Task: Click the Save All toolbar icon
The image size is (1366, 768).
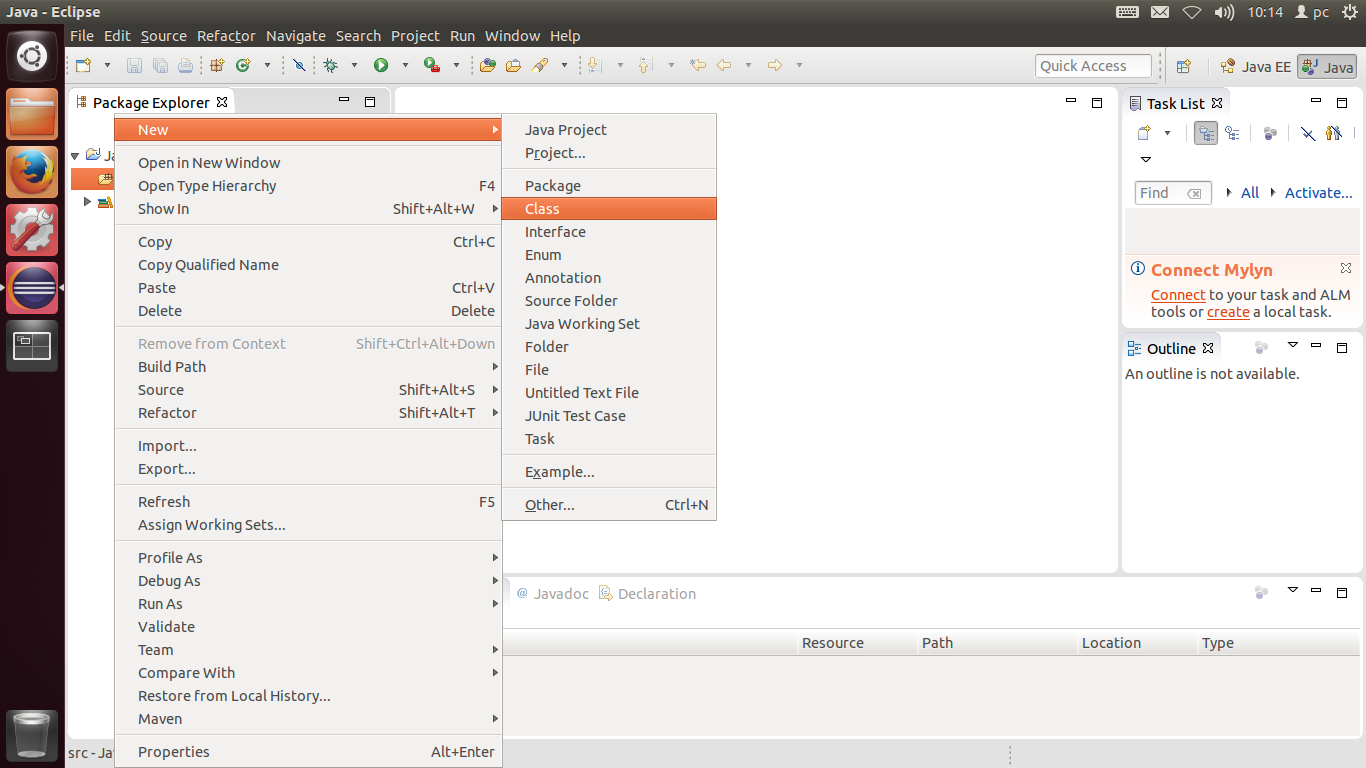Action: coord(160,66)
